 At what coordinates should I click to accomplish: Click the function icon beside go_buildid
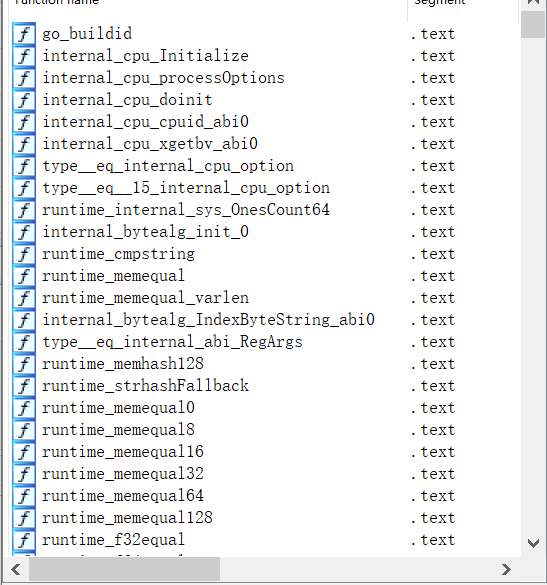point(24,34)
